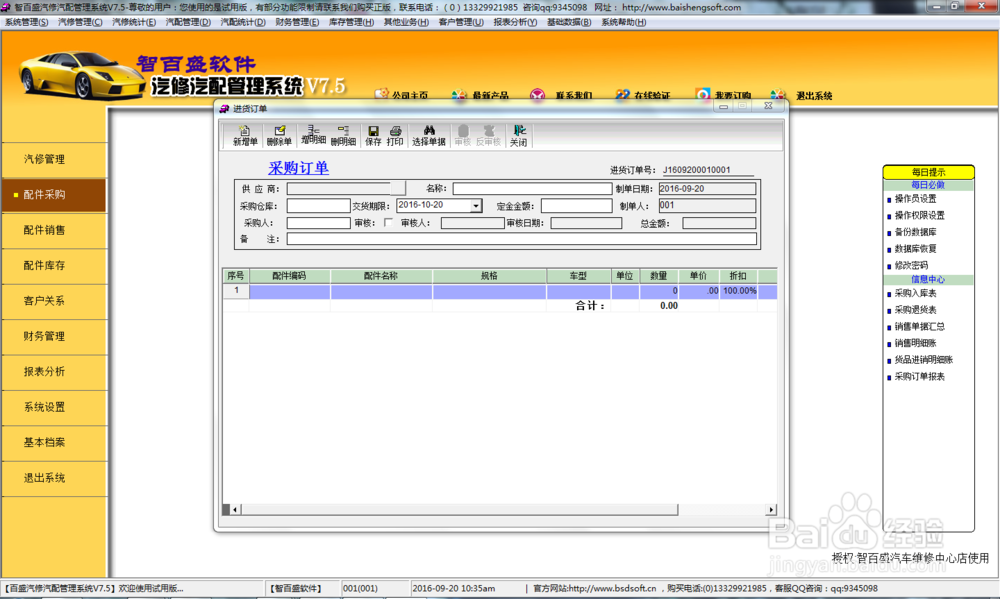Open 我要订购 in the top navigation

coord(723,95)
